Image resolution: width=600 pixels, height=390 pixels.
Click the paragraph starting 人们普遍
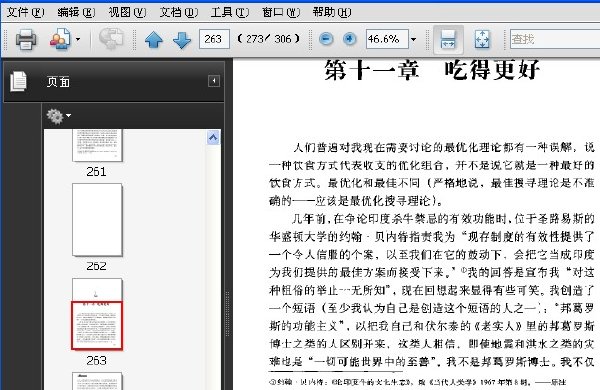(432, 174)
